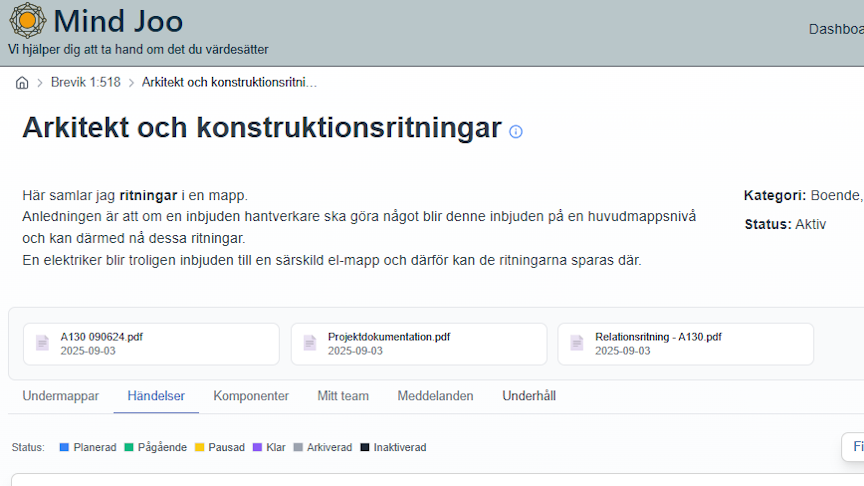Go to Brevik 1:518 breadcrumb
Image resolution: width=864 pixels, height=486 pixels.
click(x=85, y=82)
